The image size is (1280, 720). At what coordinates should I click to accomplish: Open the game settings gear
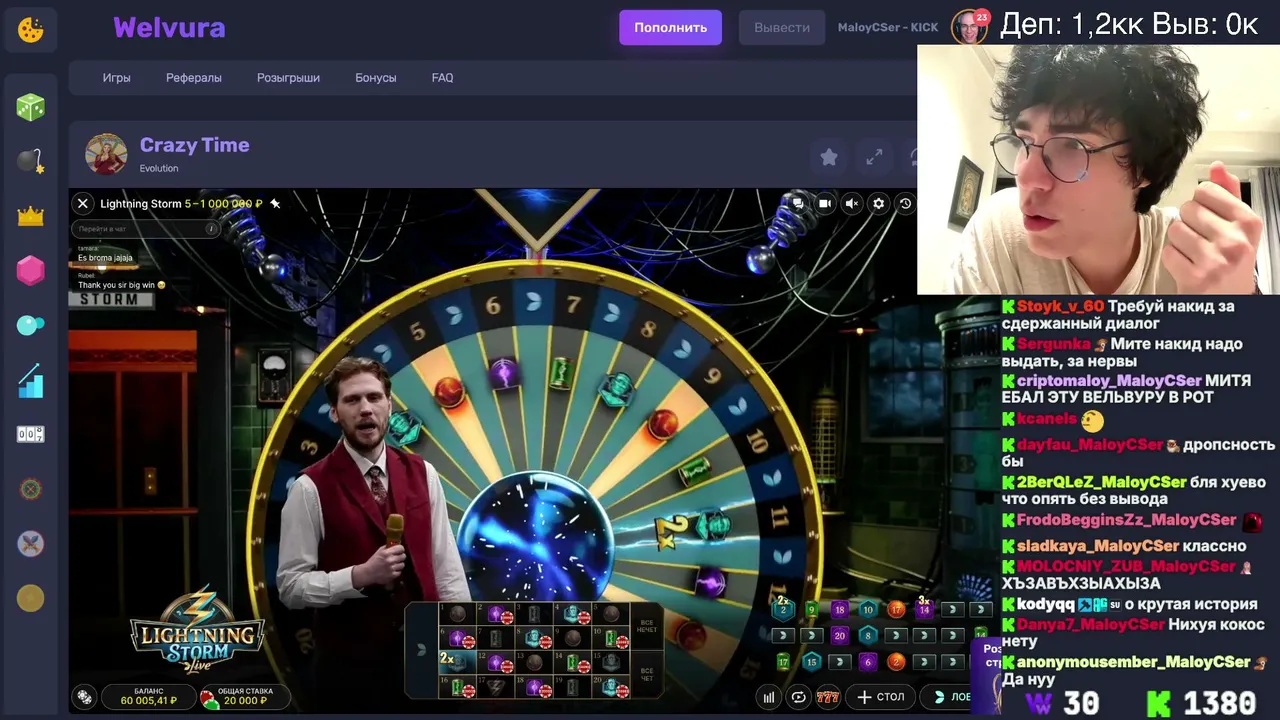(879, 204)
